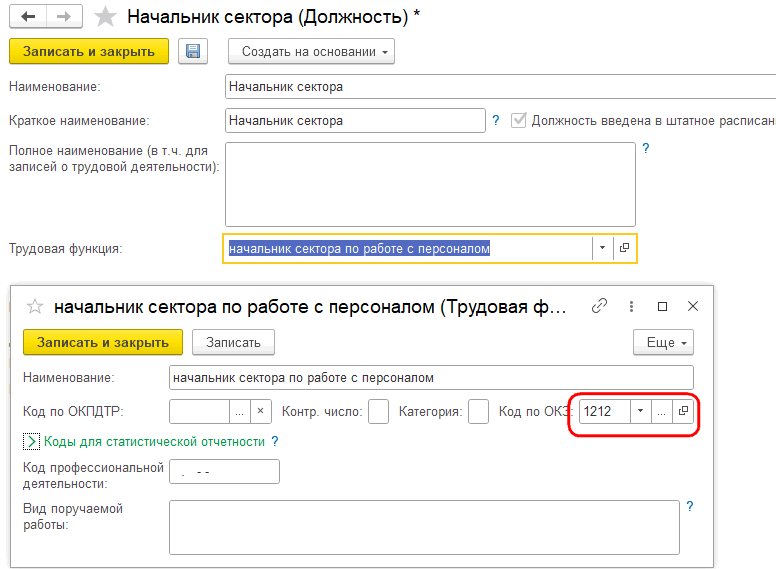Click the Вид поручаемой работы text area
Screen dimensions: 776x569
coord(424,527)
